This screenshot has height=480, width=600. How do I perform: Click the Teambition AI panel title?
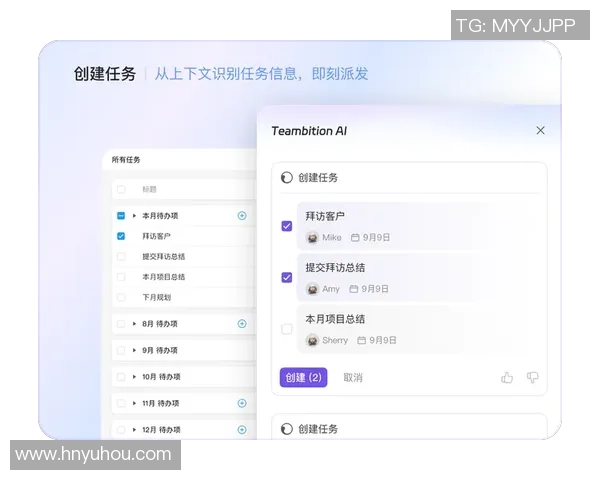click(309, 131)
